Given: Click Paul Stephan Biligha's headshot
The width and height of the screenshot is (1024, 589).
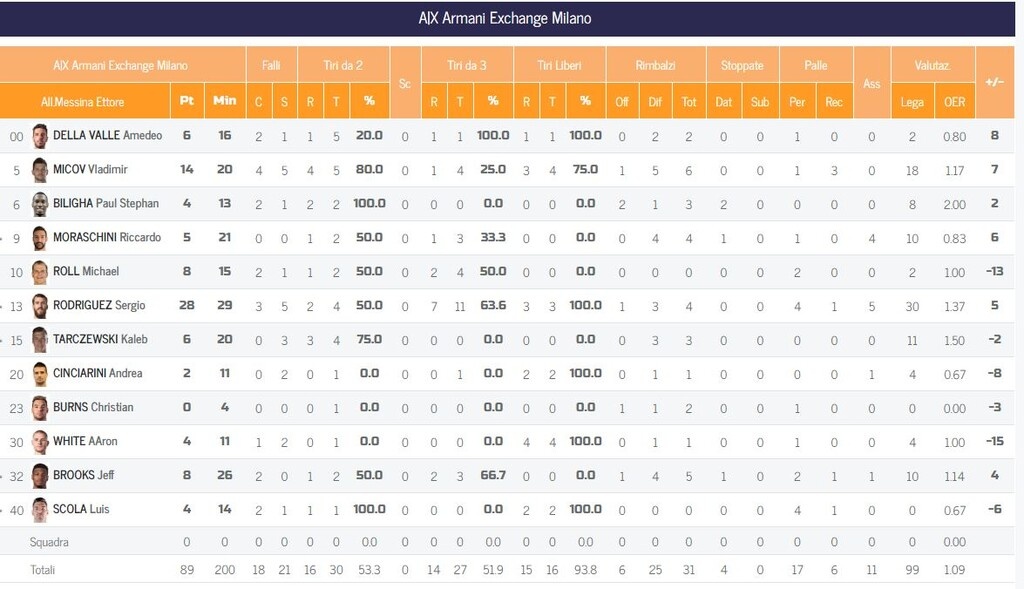Looking at the screenshot, I should click(x=40, y=204).
